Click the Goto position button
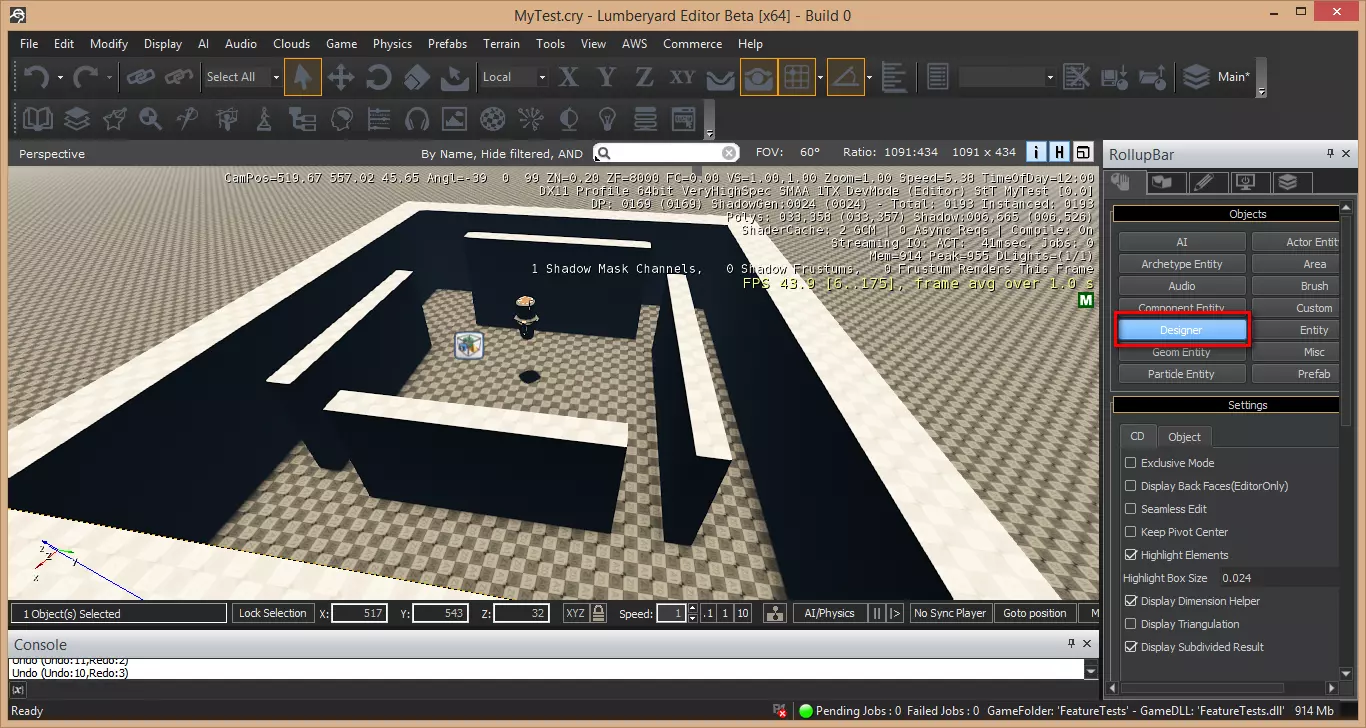Image resolution: width=1366 pixels, height=728 pixels. 1034,613
